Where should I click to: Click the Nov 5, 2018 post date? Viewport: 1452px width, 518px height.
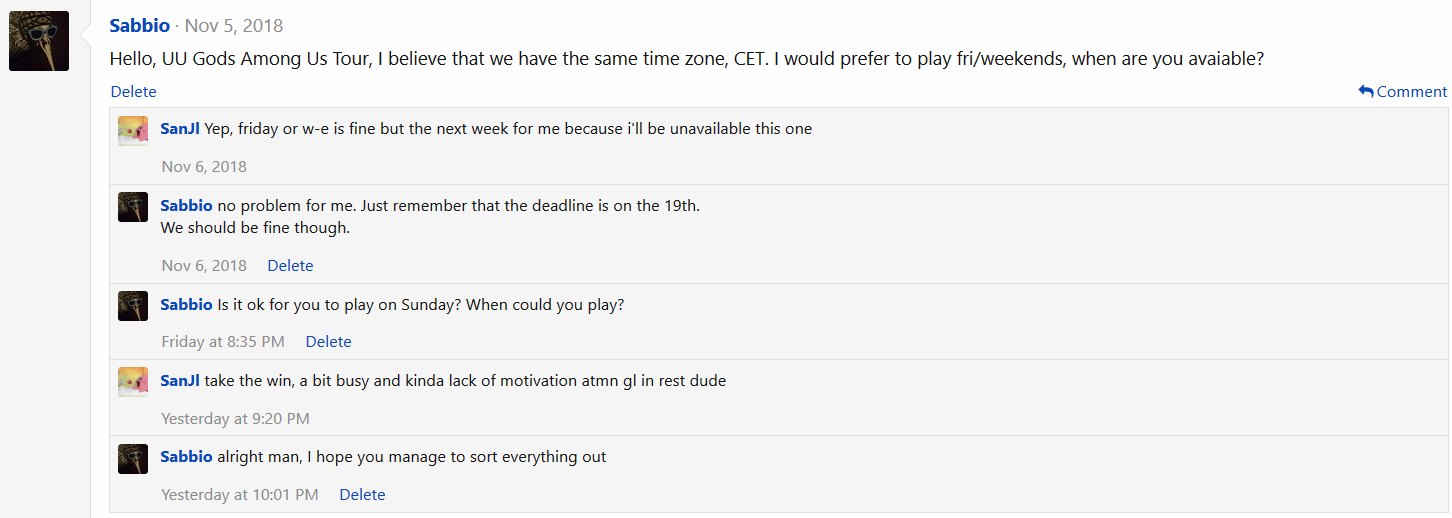coord(234,26)
